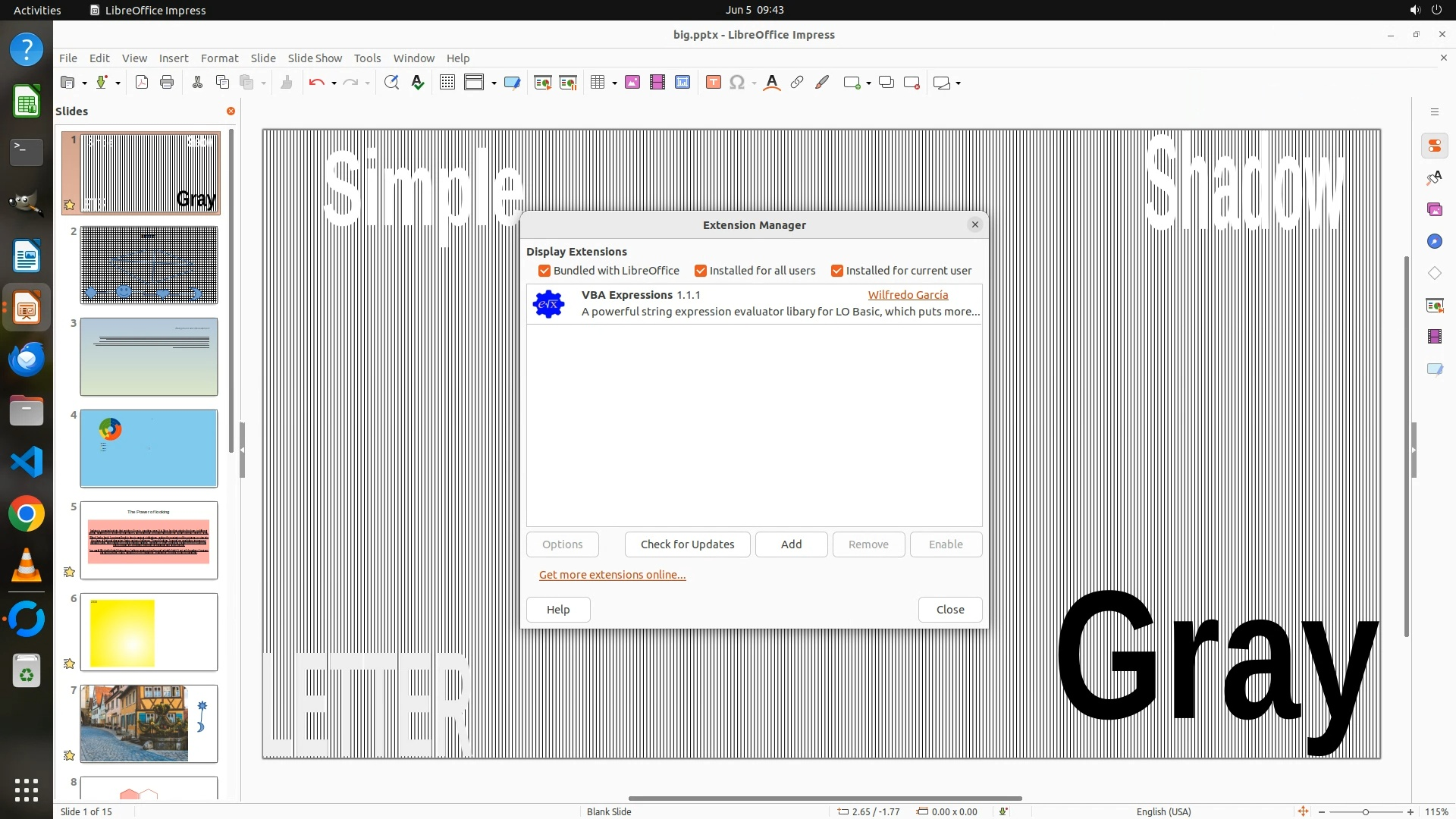Click the Check for Updates button

pos(687,544)
